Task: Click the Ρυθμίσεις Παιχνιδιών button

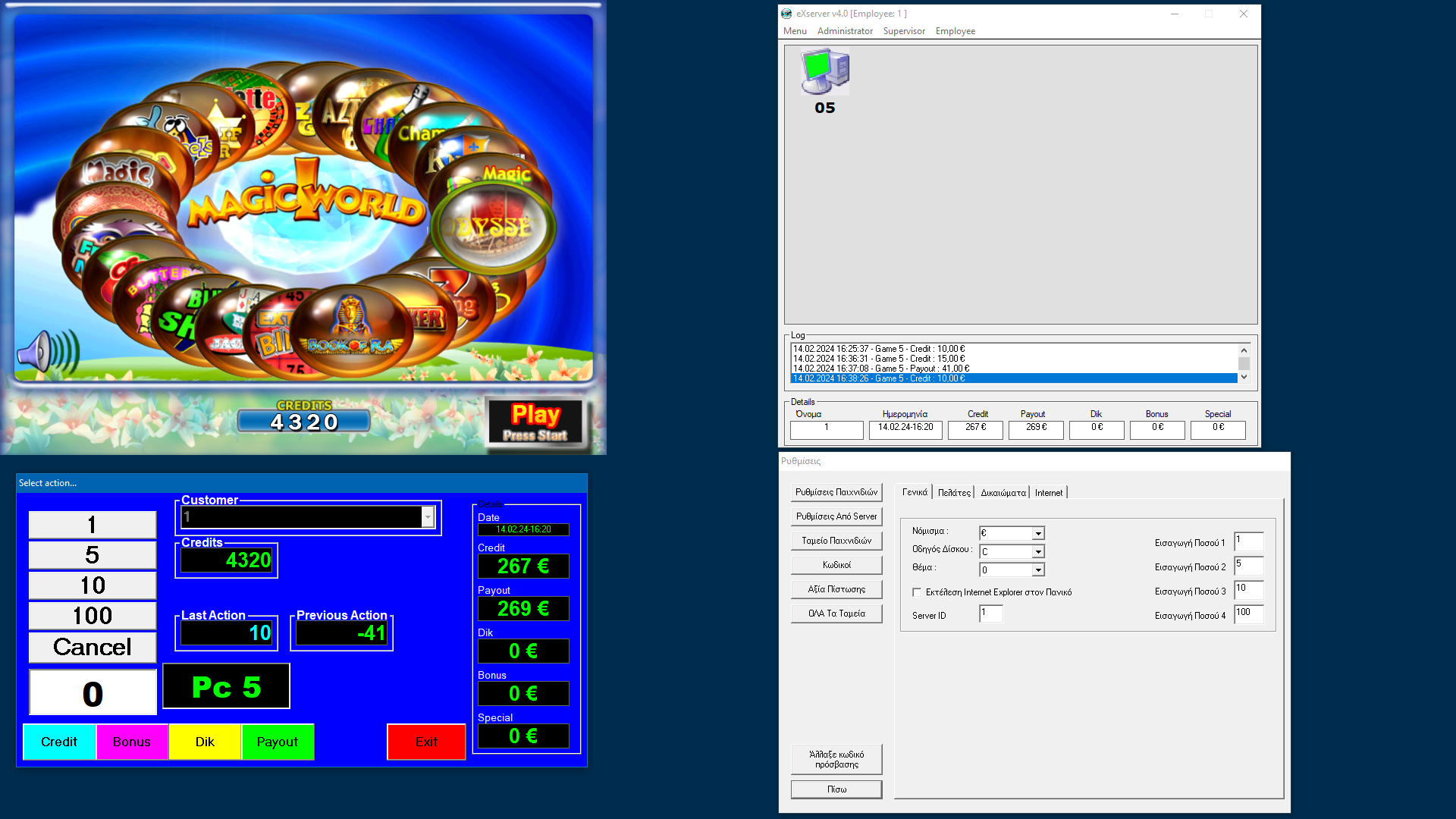Action: (836, 492)
